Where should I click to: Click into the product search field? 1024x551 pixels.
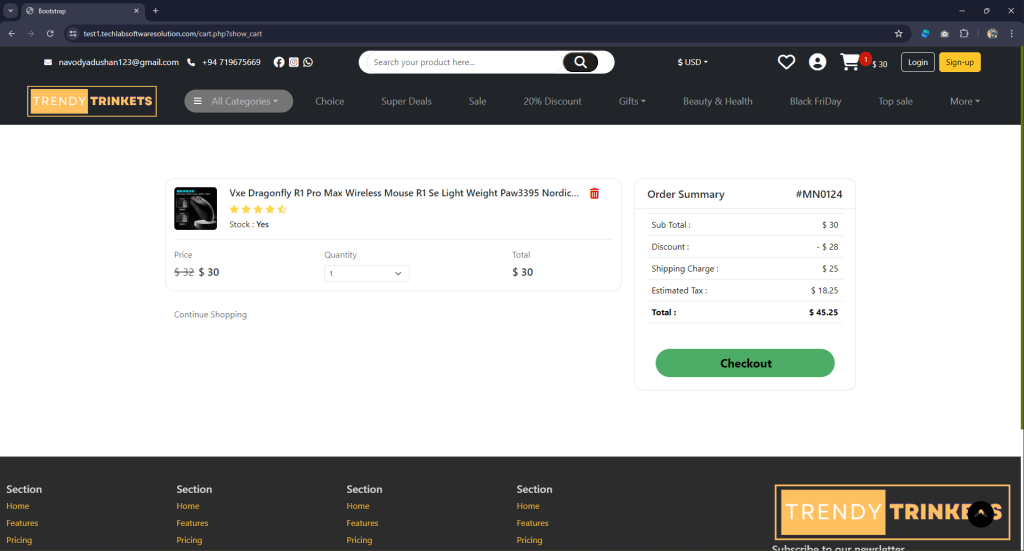pyautogui.click(x=465, y=62)
